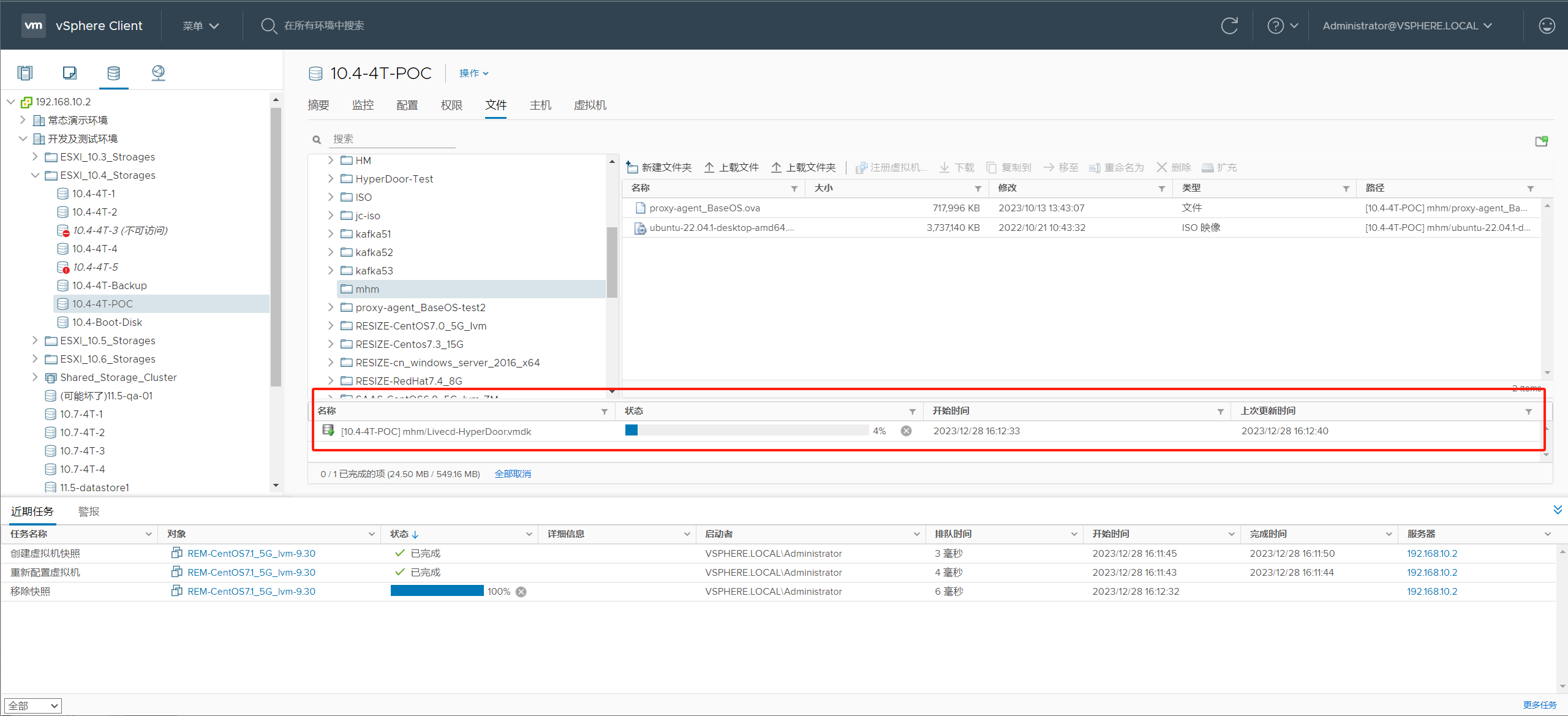The height and width of the screenshot is (716, 1568).
Task: Open the 警报 tab in the bottom panel
Action: [x=89, y=511]
